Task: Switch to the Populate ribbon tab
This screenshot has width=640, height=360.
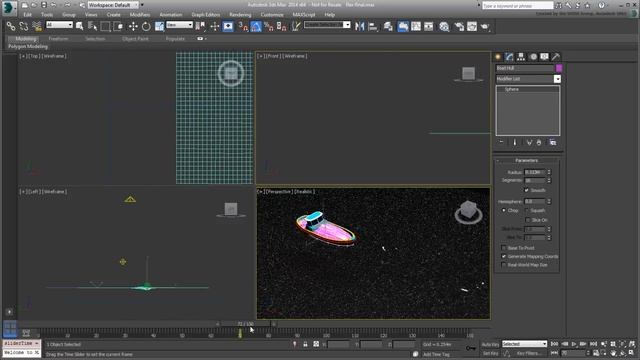Action: click(175, 39)
